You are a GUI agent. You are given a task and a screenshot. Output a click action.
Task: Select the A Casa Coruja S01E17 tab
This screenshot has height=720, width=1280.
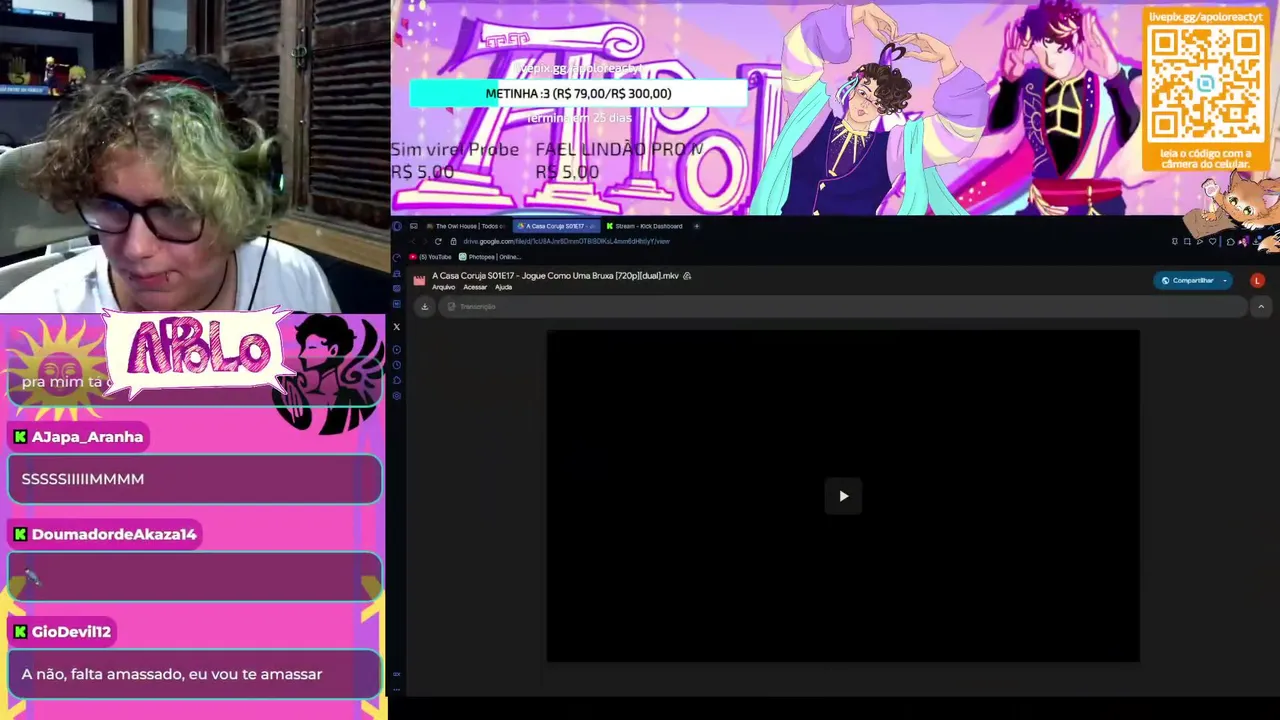[556, 226]
